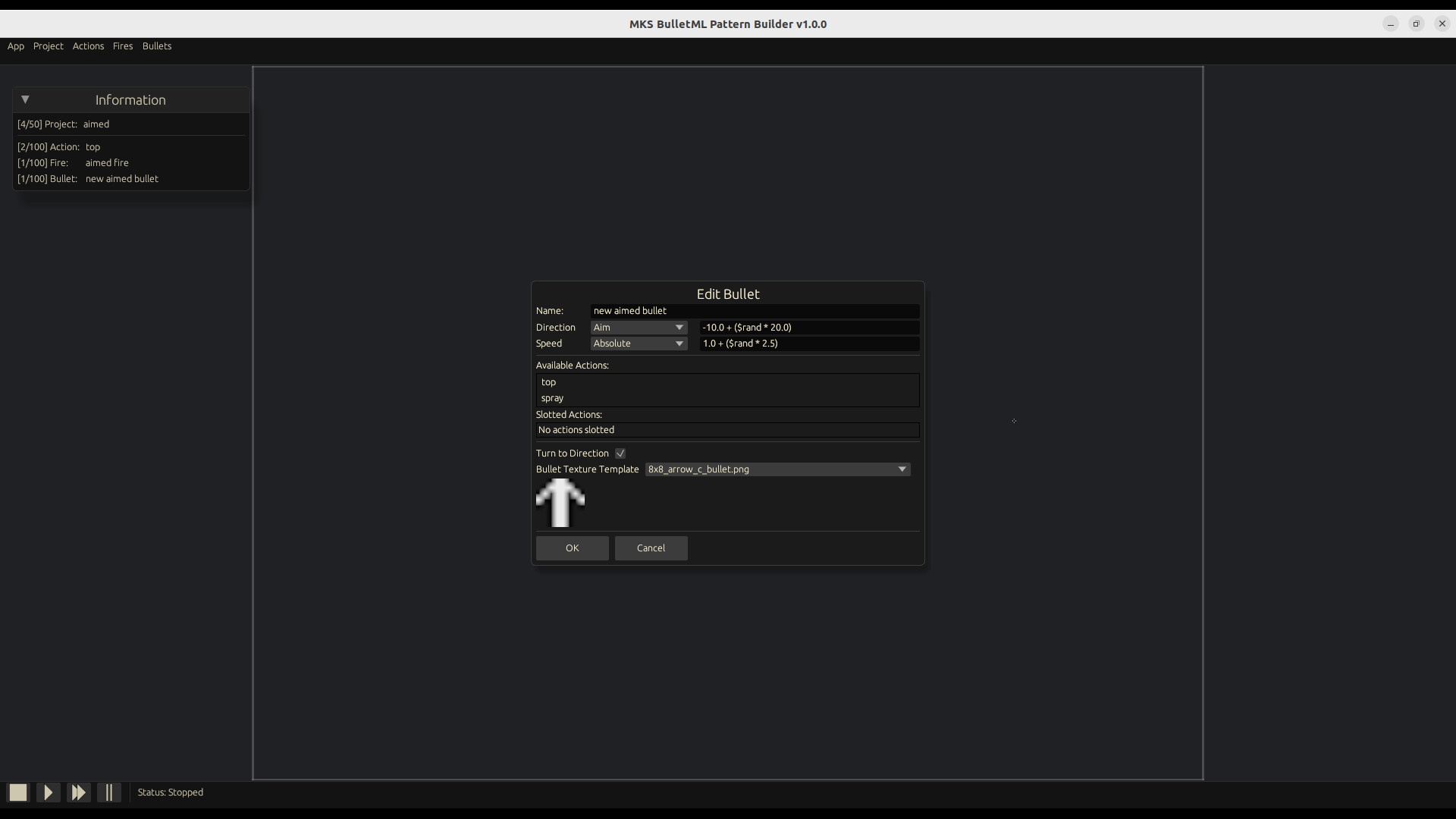Open the Bullets menu
This screenshot has width=1456, height=819.
pyautogui.click(x=157, y=46)
